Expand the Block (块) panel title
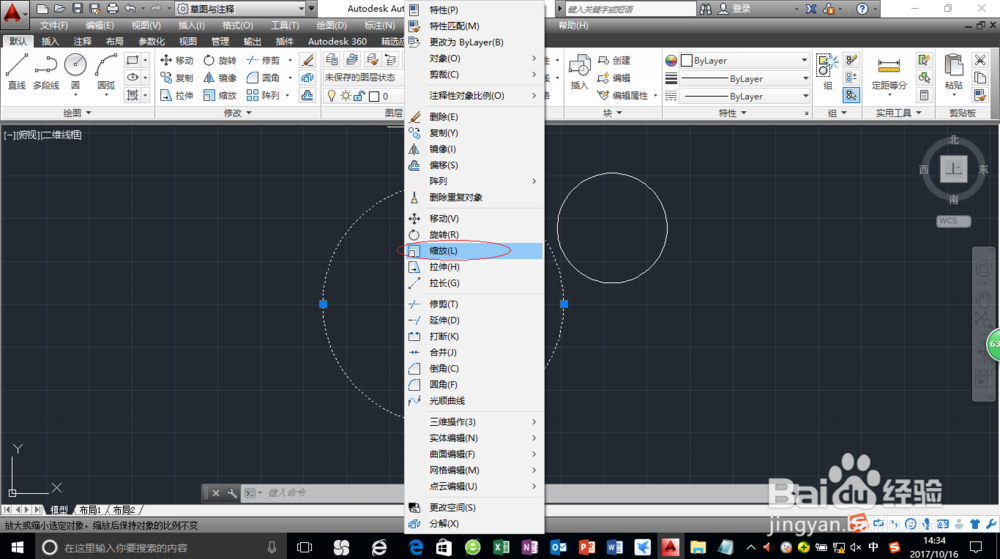The width and height of the screenshot is (1000, 559). [x=612, y=113]
